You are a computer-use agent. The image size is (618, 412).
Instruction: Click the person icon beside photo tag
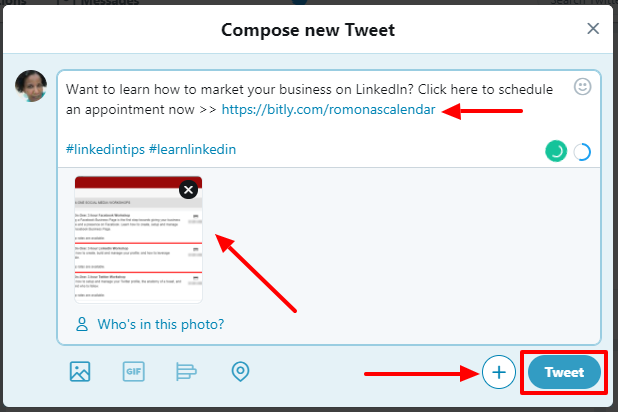pos(82,324)
